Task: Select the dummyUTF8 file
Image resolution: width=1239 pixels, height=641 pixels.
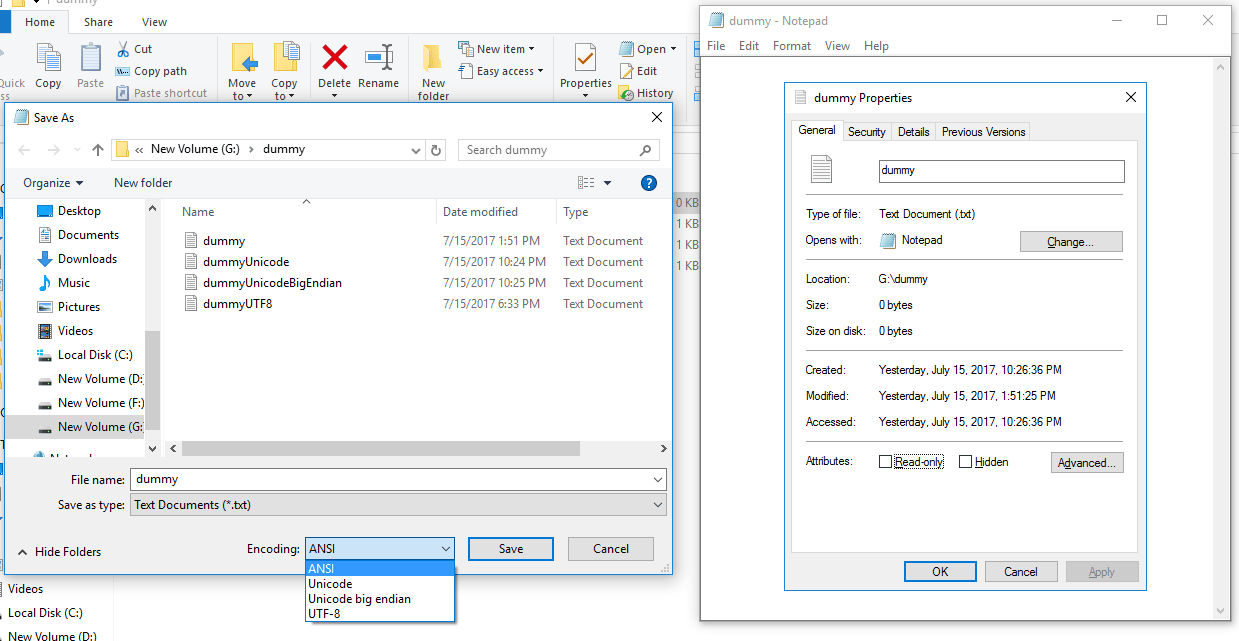Action: coord(237,304)
